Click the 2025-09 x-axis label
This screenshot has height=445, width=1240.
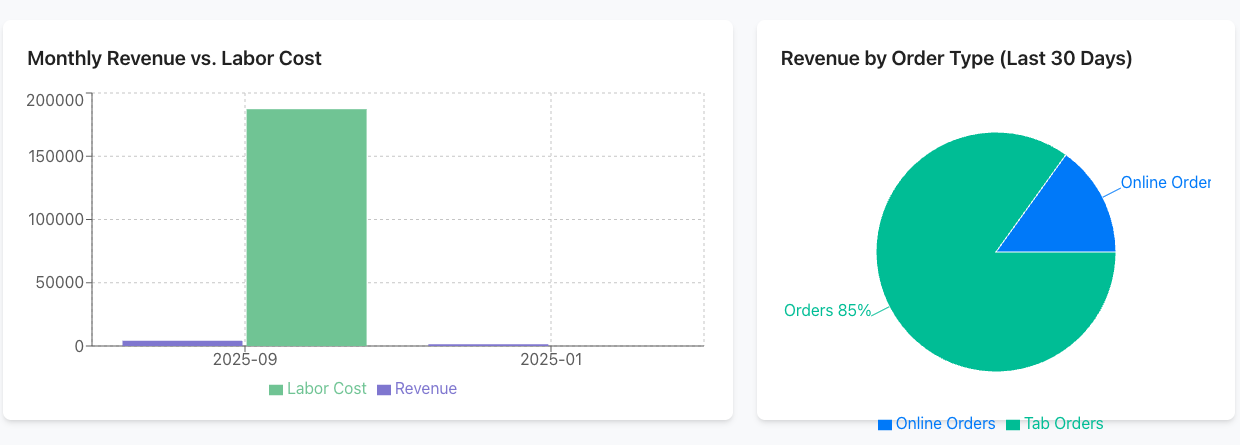tap(244, 360)
